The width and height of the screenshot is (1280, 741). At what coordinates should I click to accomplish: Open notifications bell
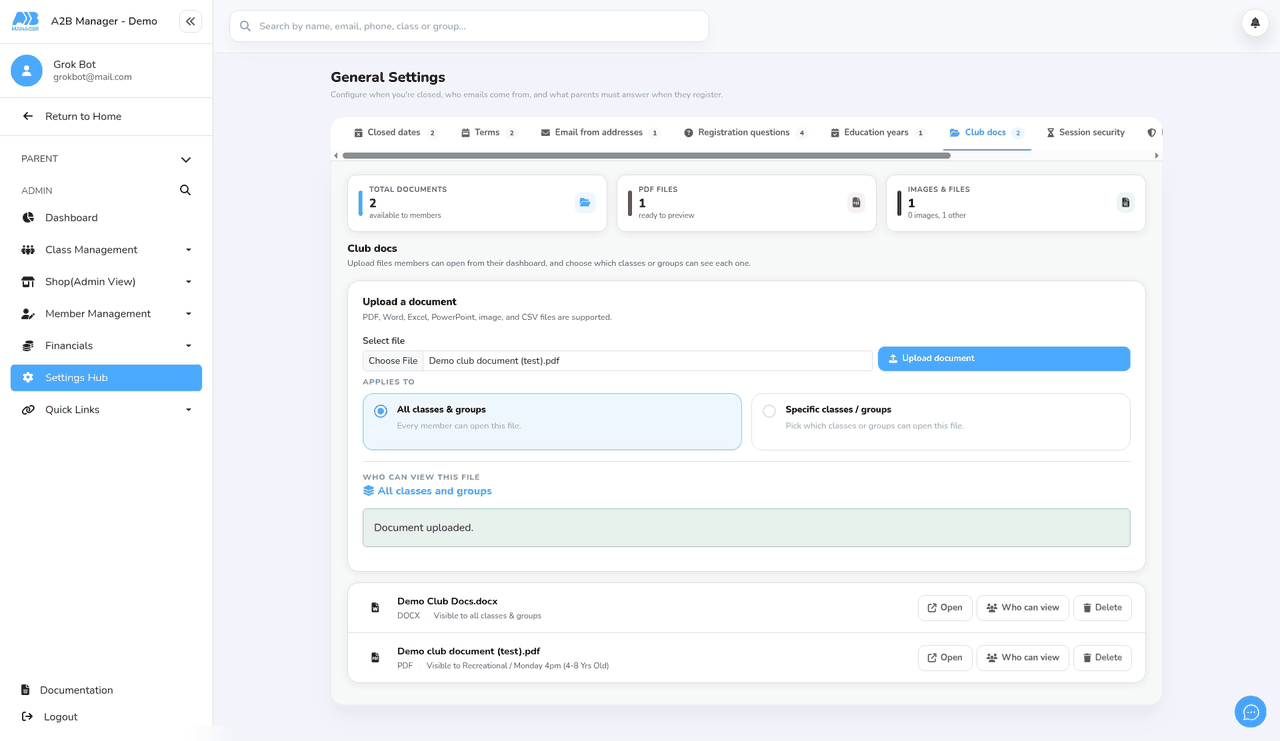pyautogui.click(x=1255, y=23)
